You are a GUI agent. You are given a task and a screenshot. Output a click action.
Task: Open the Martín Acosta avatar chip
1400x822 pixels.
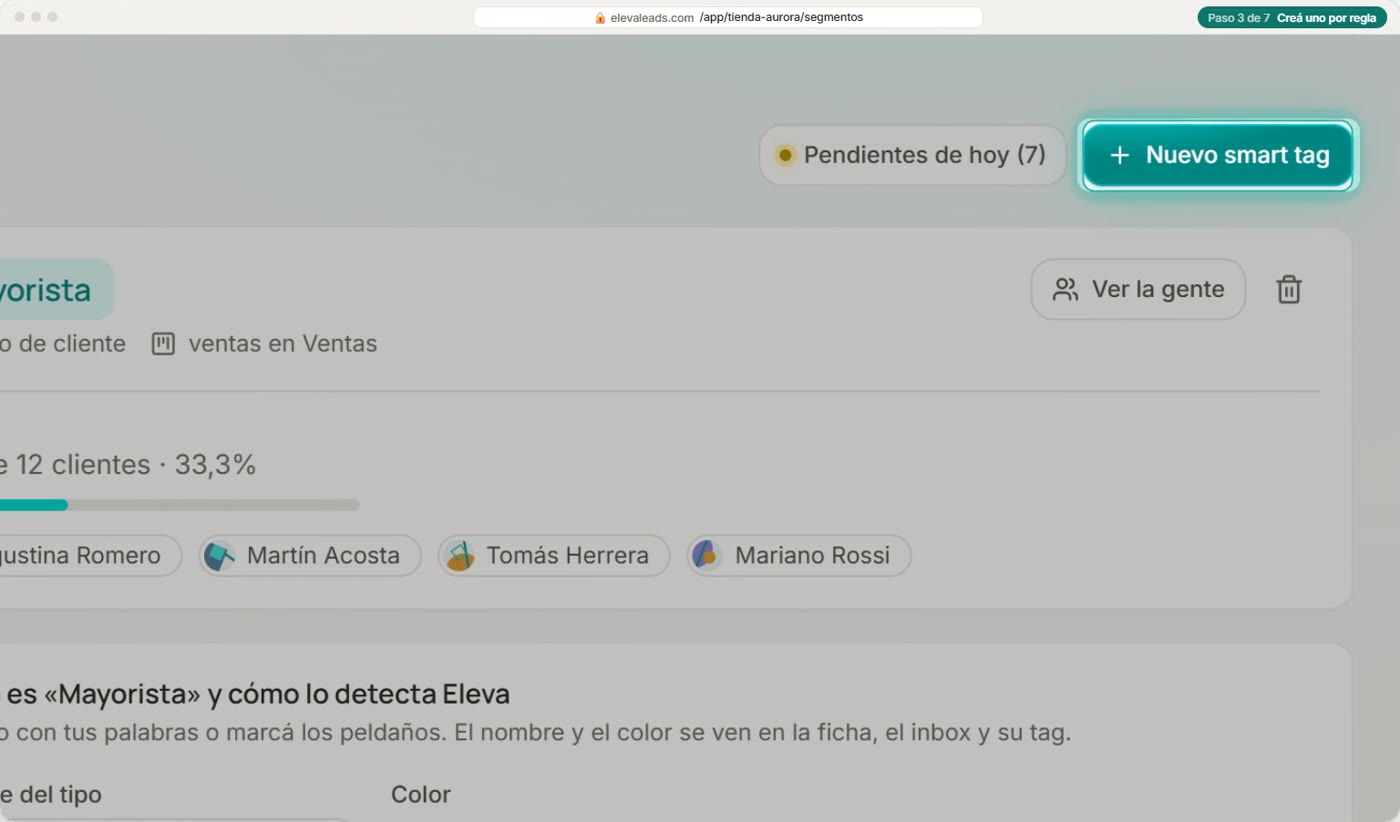(x=310, y=556)
